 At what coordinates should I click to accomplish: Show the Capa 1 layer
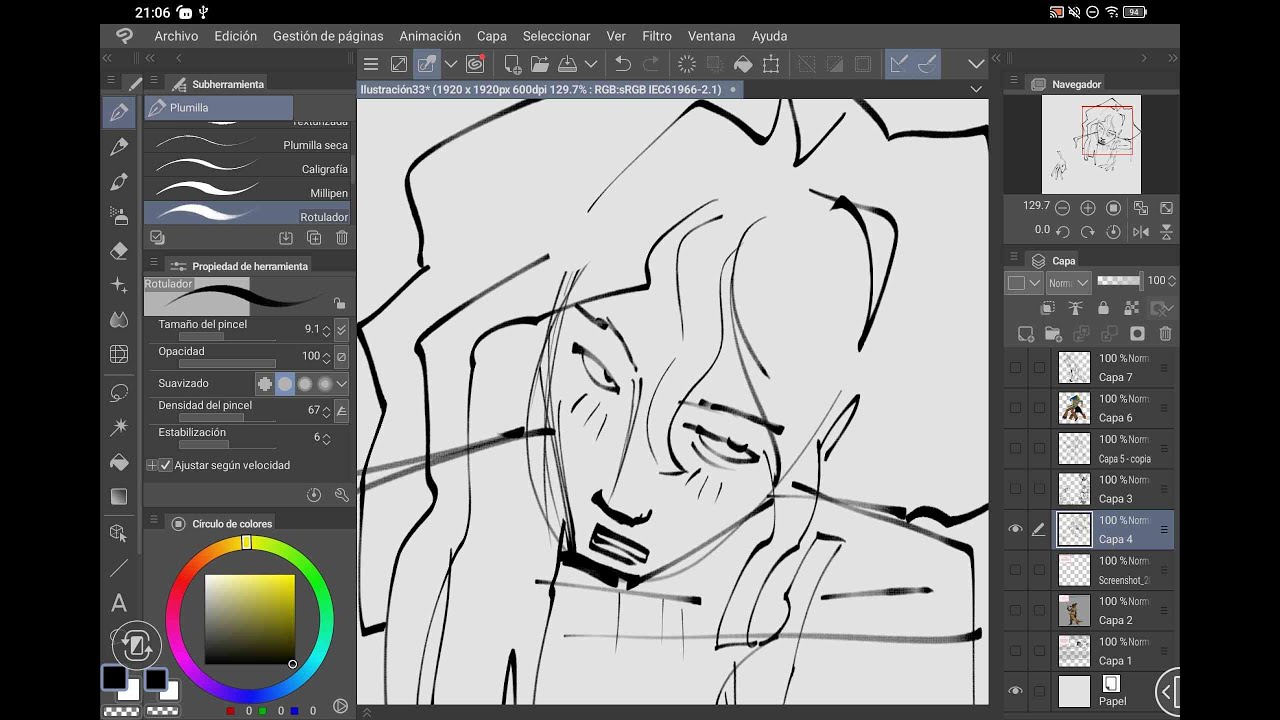(x=1015, y=651)
